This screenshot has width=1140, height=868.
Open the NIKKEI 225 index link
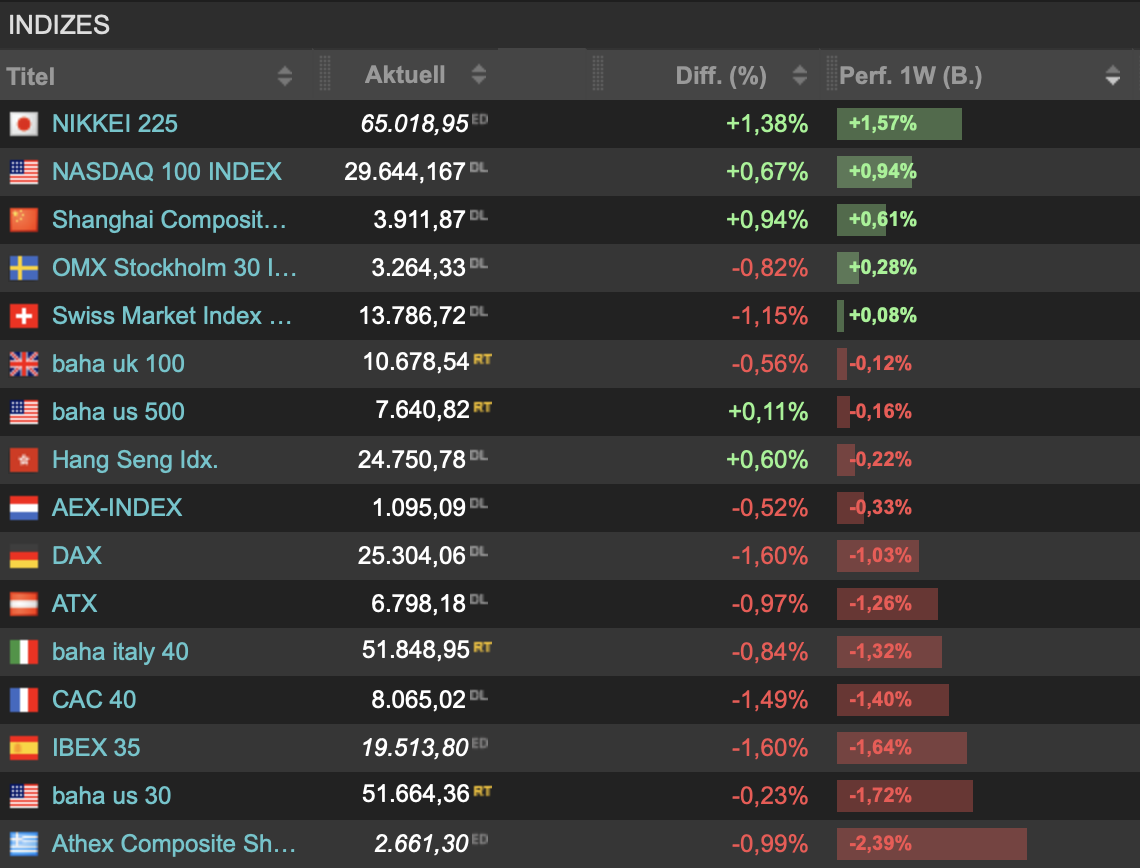tap(115, 124)
